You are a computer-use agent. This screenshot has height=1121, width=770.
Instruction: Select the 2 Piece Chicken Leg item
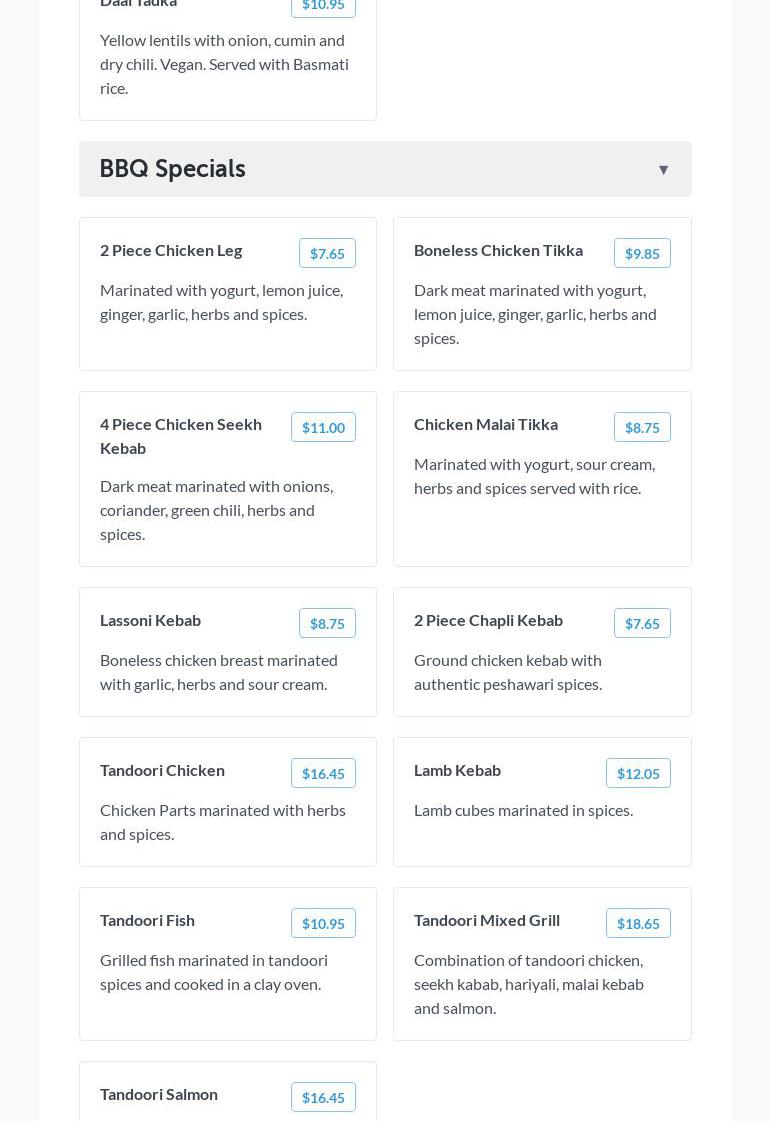point(171,251)
